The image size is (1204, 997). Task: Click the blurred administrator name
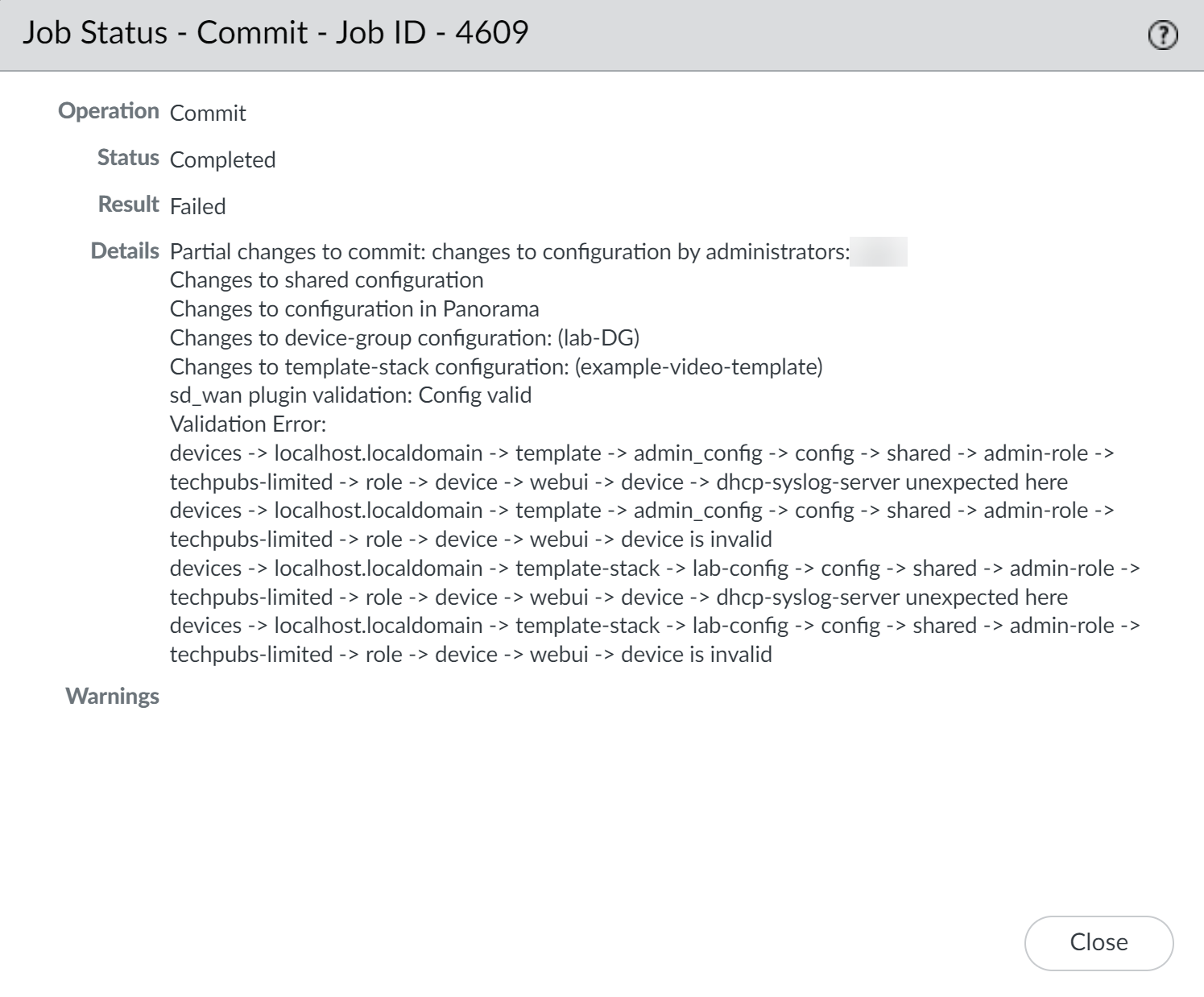[x=879, y=251]
